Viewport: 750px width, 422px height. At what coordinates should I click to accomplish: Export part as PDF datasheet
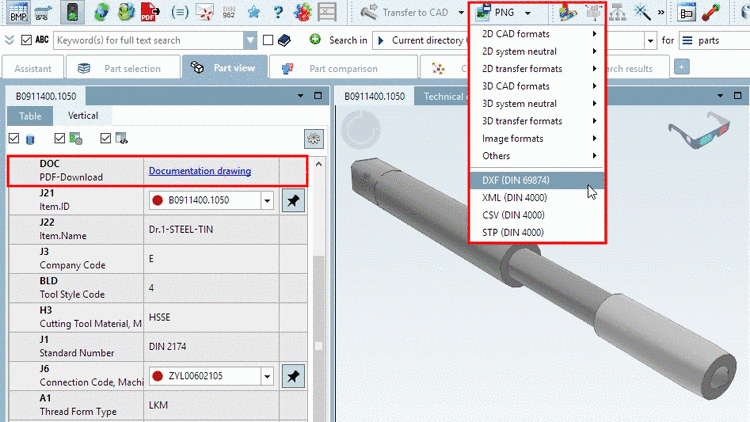pos(150,12)
